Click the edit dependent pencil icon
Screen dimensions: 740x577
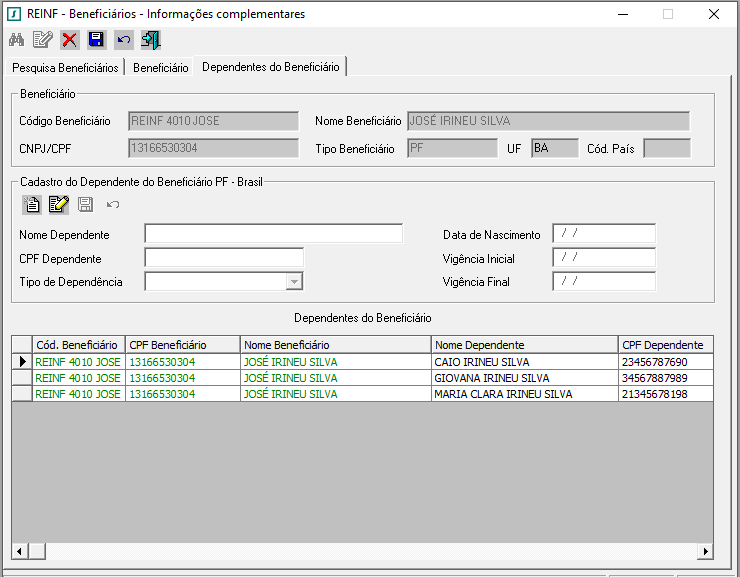coord(59,205)
